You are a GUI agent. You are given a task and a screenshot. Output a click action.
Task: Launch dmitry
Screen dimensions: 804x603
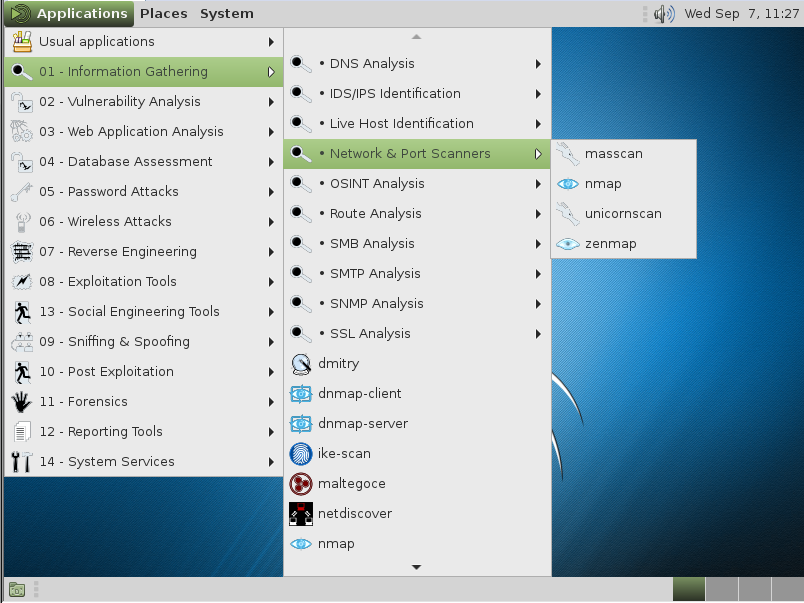[x=417, y=364]
